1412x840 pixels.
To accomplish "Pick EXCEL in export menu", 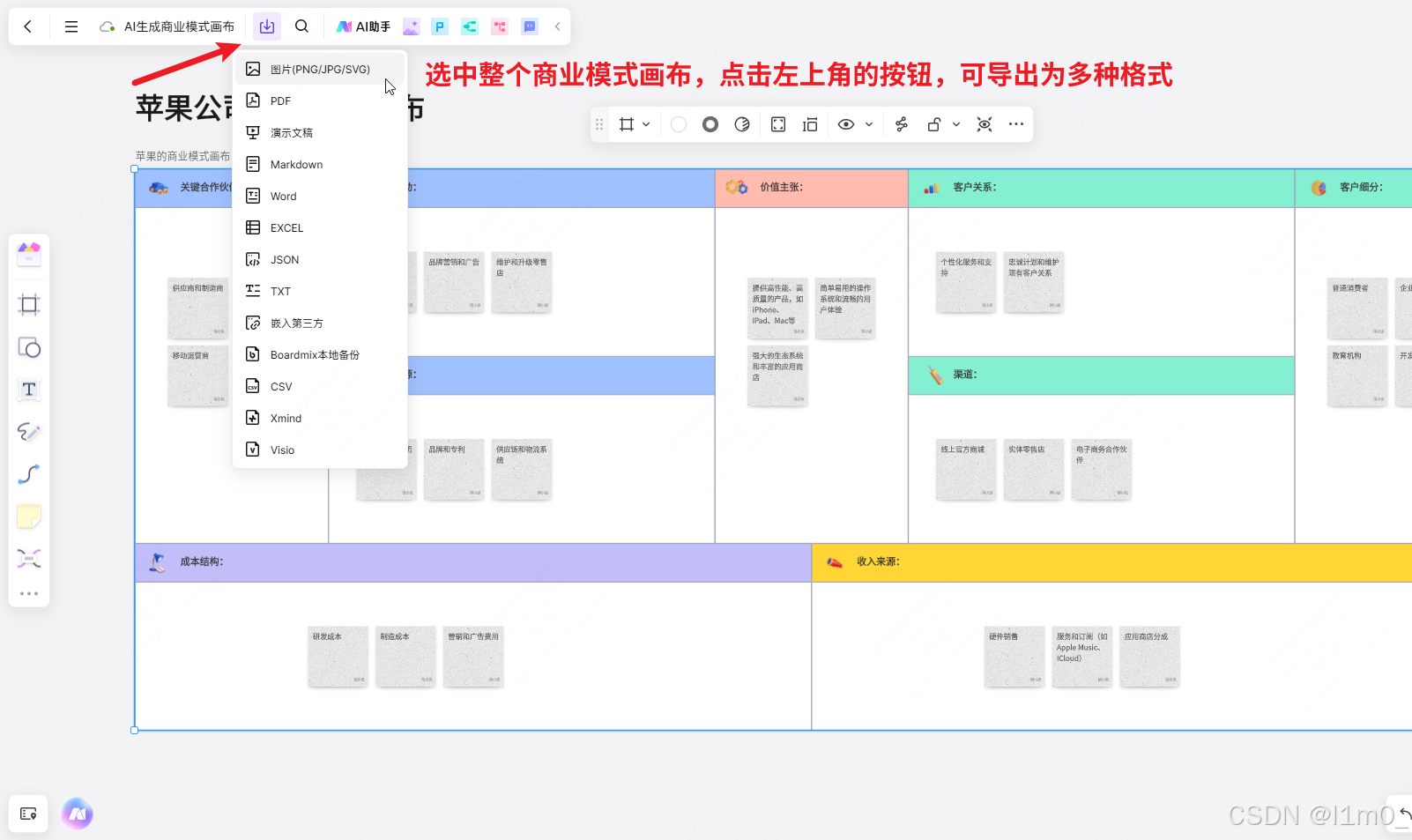I will coord(320,227).
